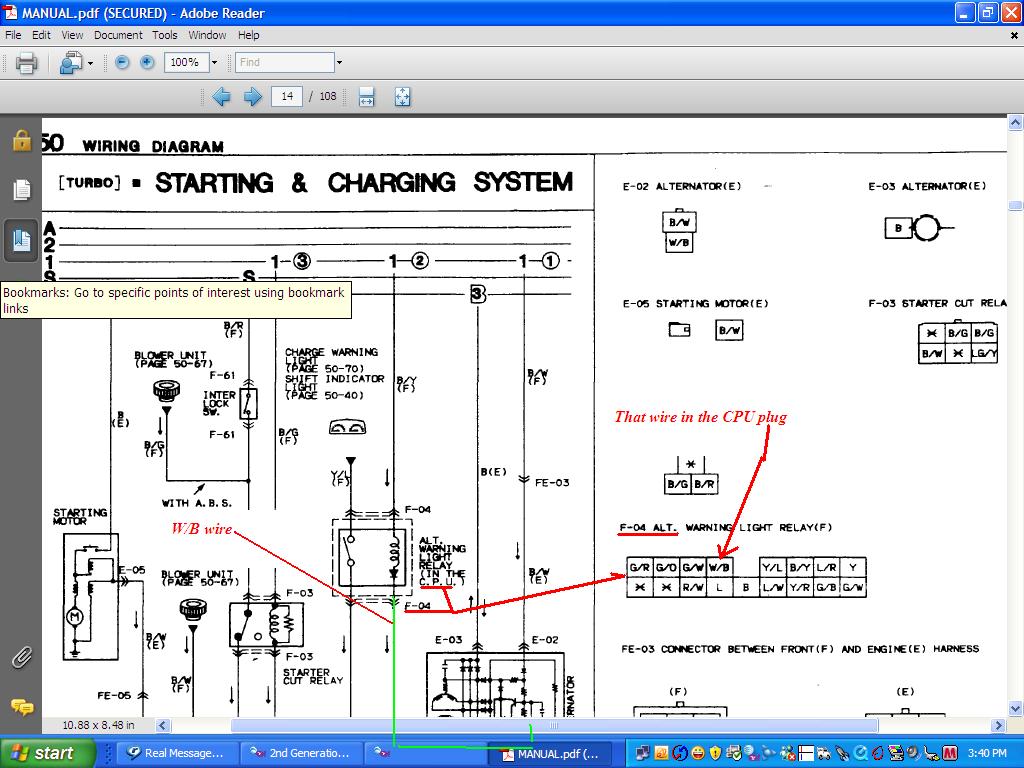Image resolution: width=1024 pixels, height=768 pixels.
Task: Click the page number input field
Action: [287, 97]
